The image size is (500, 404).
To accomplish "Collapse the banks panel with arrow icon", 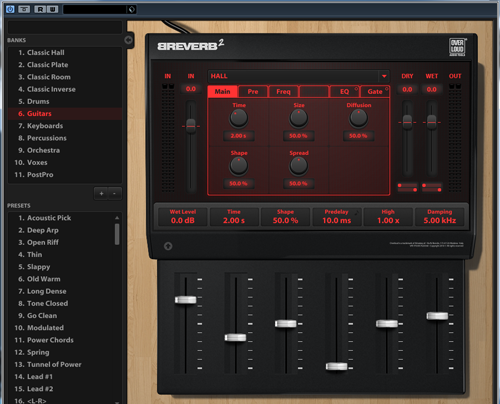I will (128, 40).
